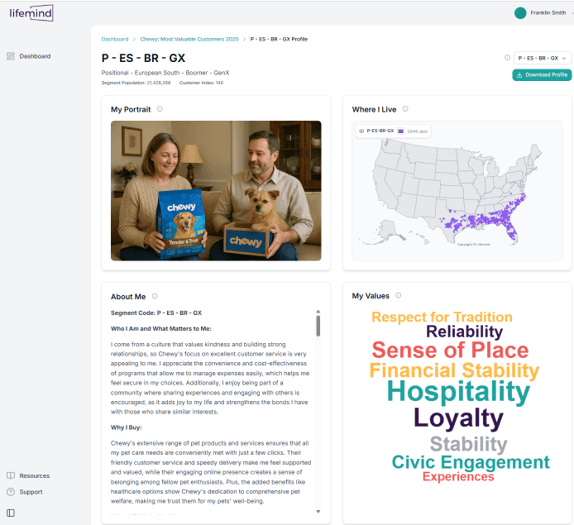This screenshot has height=525, width=574.
Task: Click the Dashboard grid icon in sidebar
Action: 11,56
